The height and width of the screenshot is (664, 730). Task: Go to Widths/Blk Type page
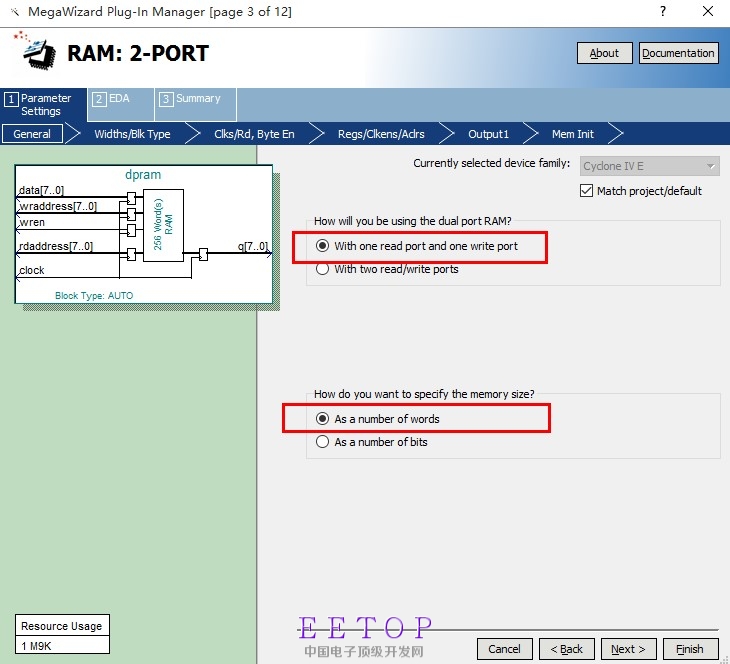pos(132,134)
